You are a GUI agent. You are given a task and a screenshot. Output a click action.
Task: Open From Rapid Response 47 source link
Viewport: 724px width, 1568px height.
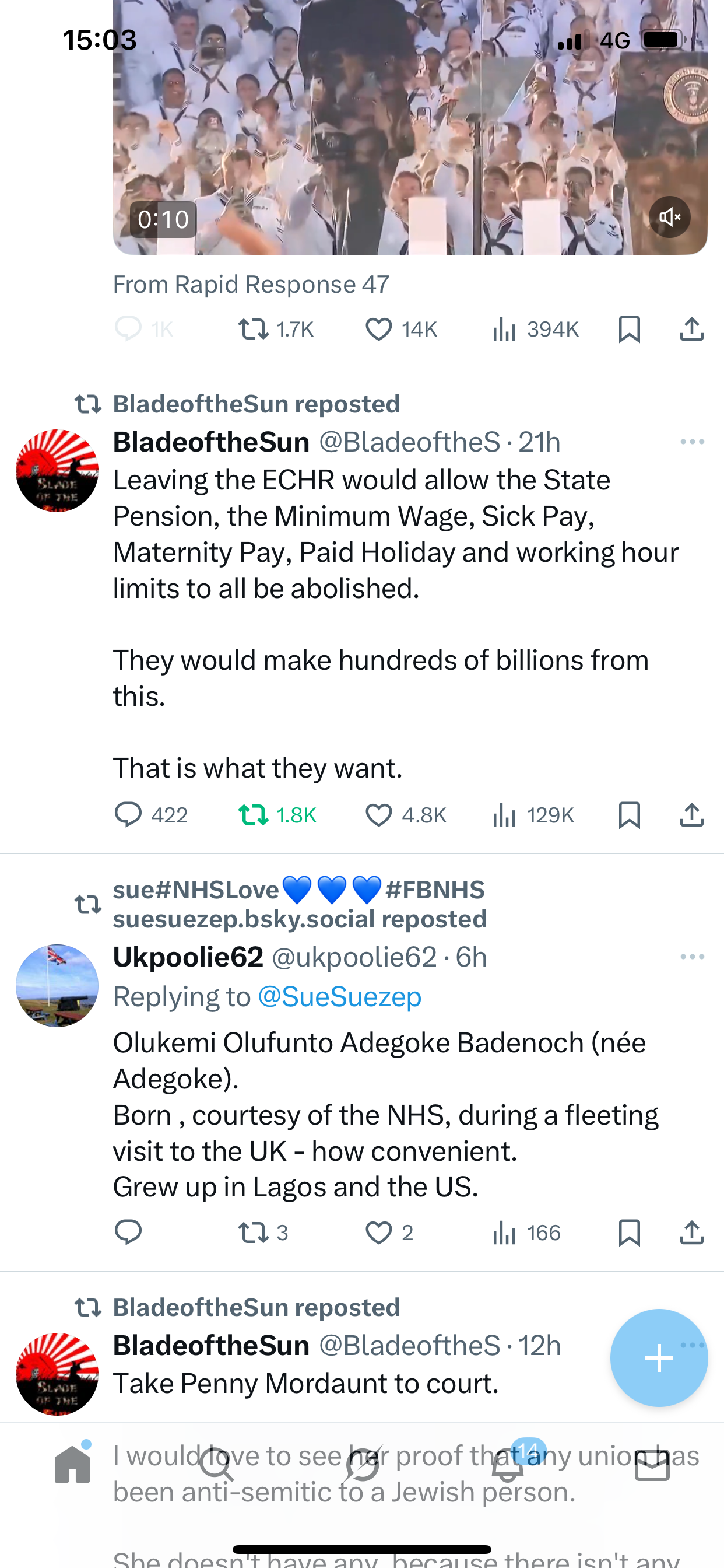point(251,284)
